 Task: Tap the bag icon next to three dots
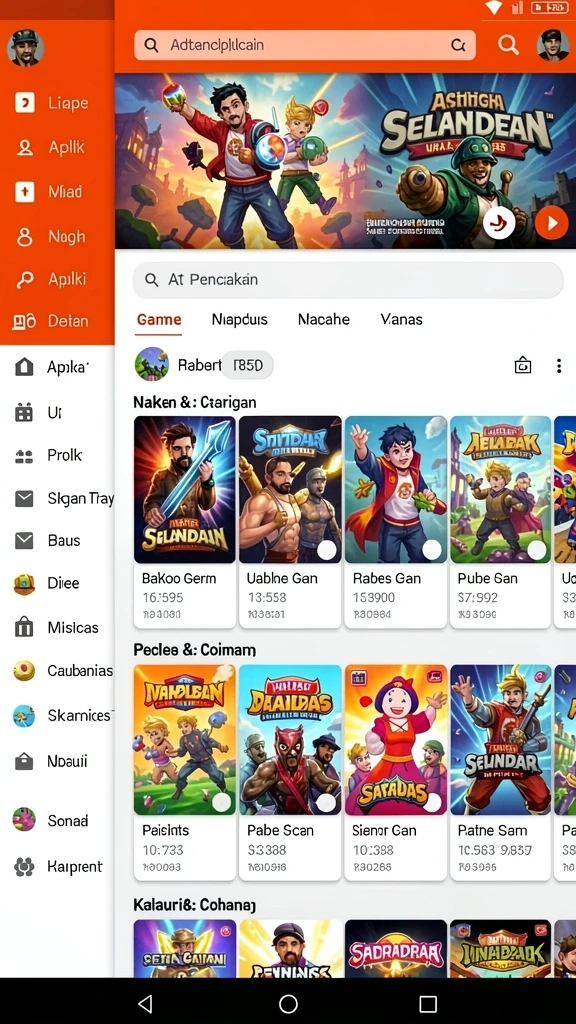pyautogui.click(x=522, y=366)
